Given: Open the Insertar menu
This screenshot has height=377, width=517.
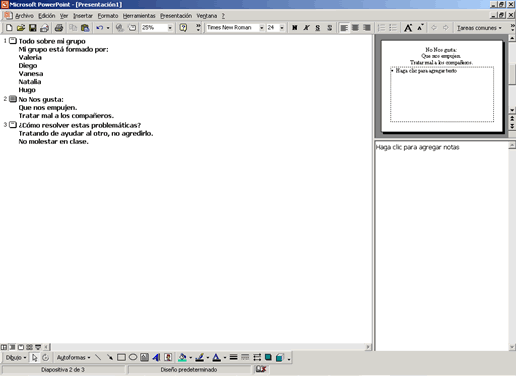Looking at the screenshot, I should (83, 16).
